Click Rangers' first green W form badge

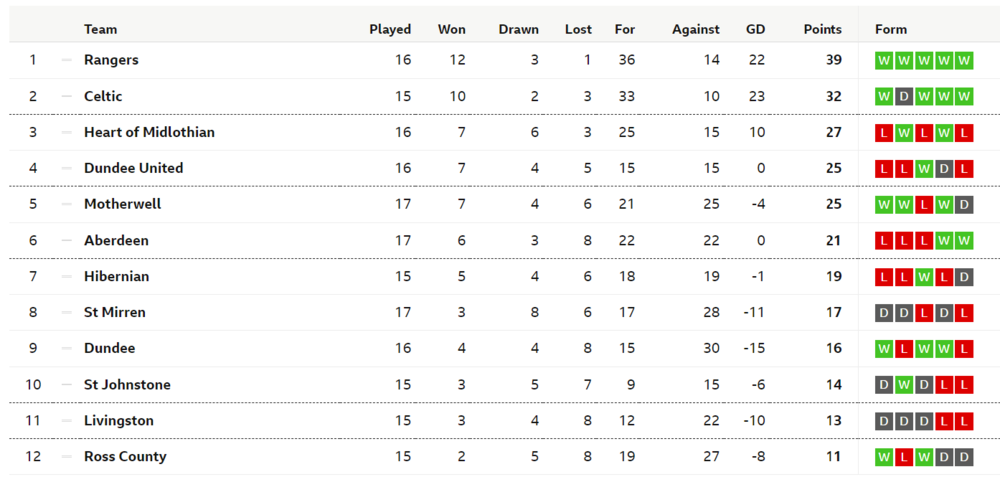coord(884,61)
